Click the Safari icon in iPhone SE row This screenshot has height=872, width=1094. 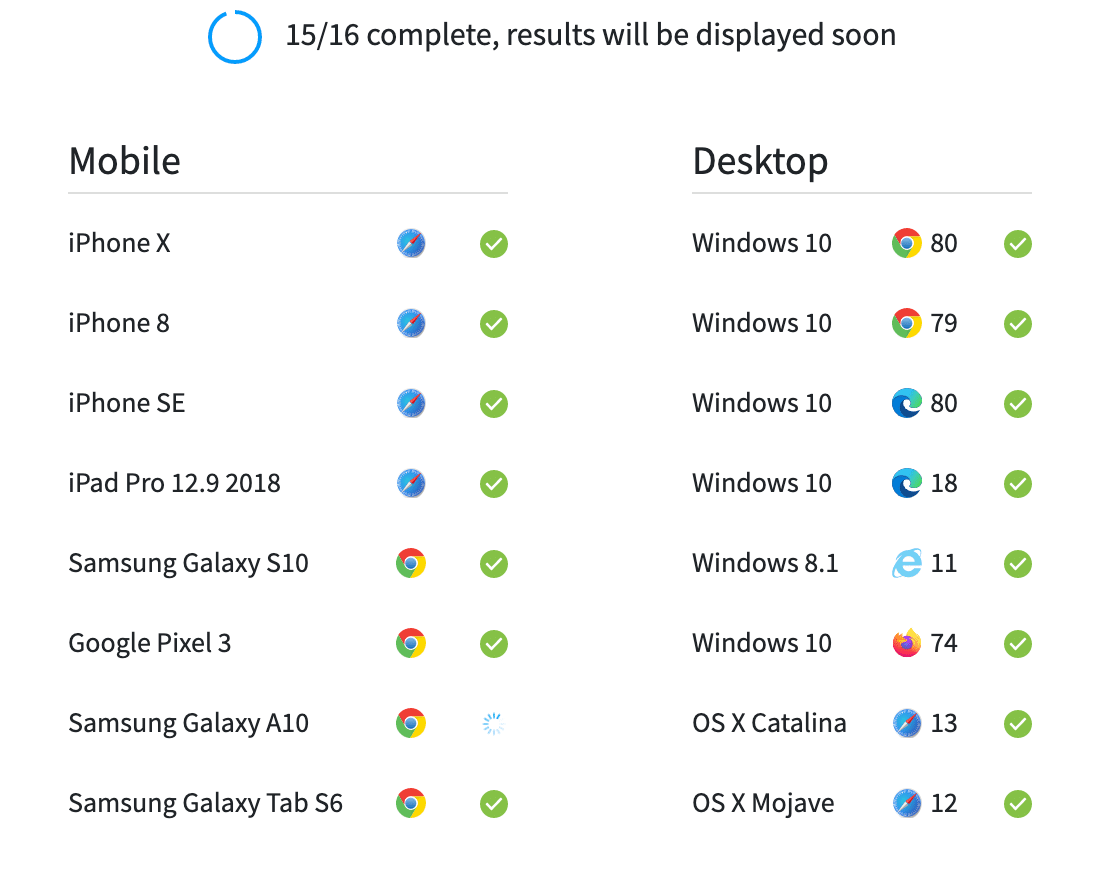(411, 403)
